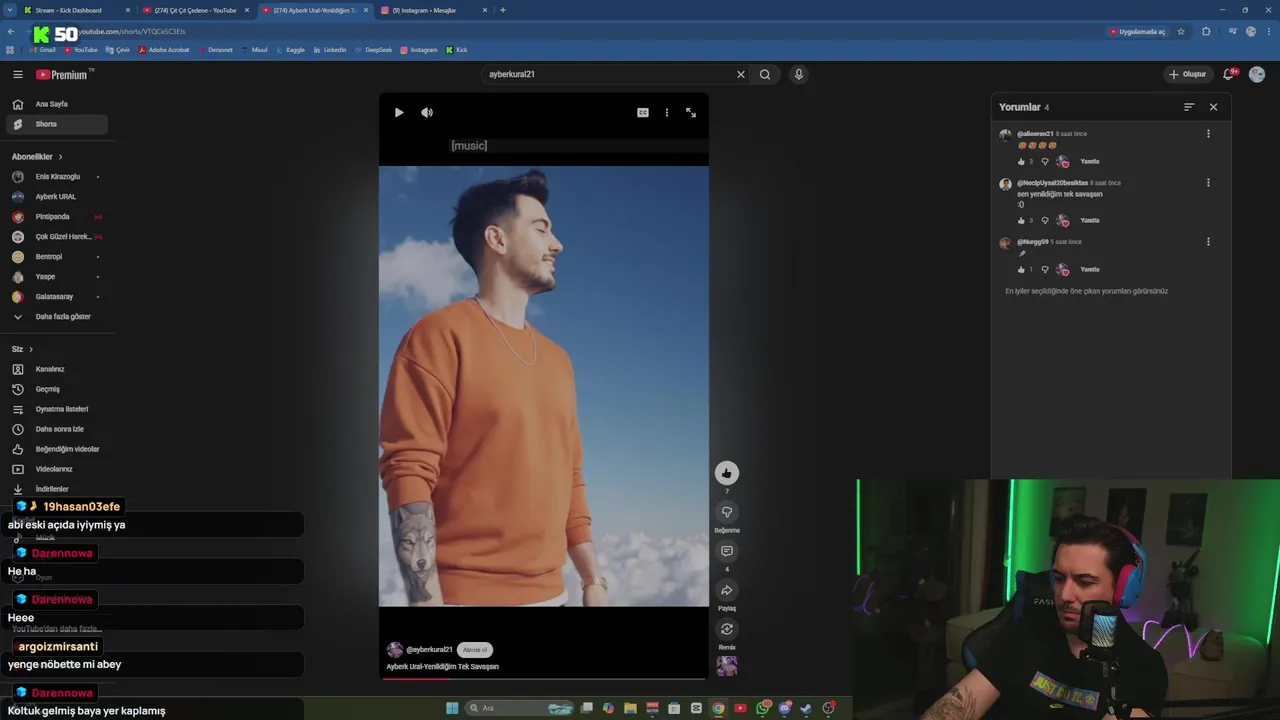Like @alieeren21's comment
The image size is (1280, 720).
(x=1021, y=162)
